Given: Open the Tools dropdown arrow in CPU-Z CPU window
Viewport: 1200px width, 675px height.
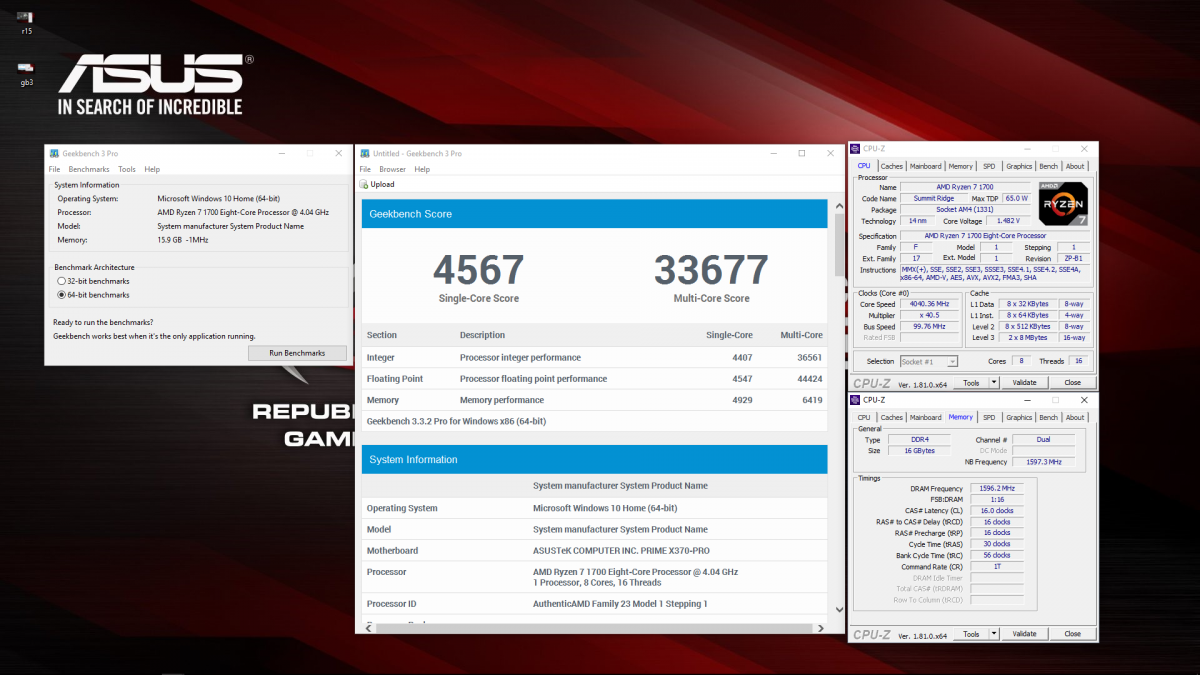Looking at the screenshot, I should 994,382.
